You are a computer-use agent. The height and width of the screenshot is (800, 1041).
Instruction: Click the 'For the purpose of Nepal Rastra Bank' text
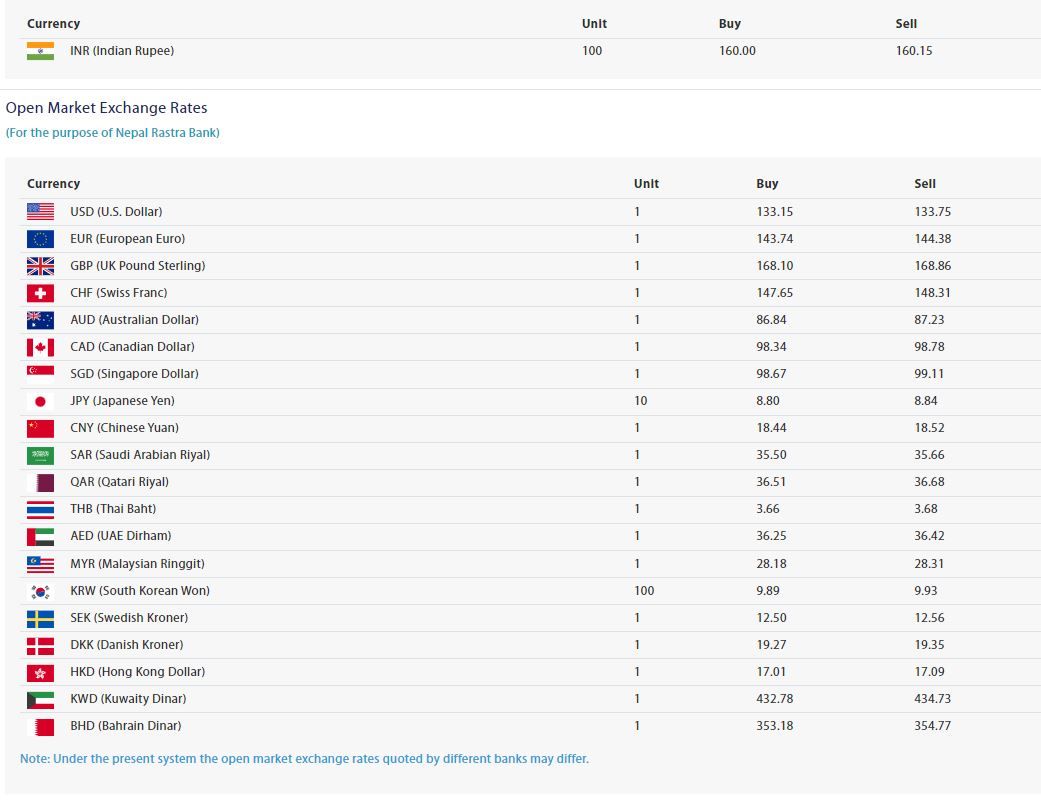tap(113, 133)
